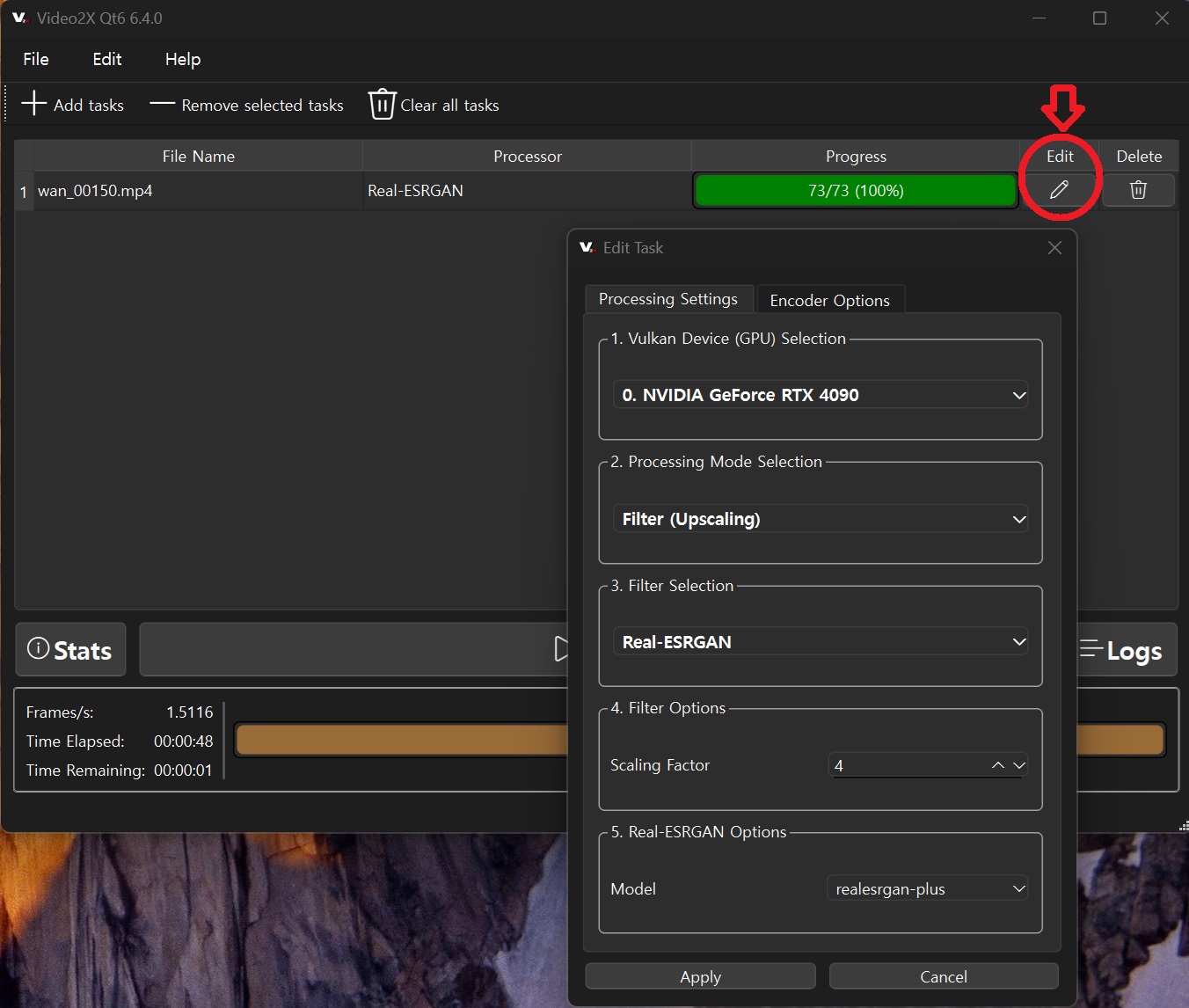This screenshot has width=1189, height=1008.
Task: Minimize the Video2X window
Action: pos(1039,18)
